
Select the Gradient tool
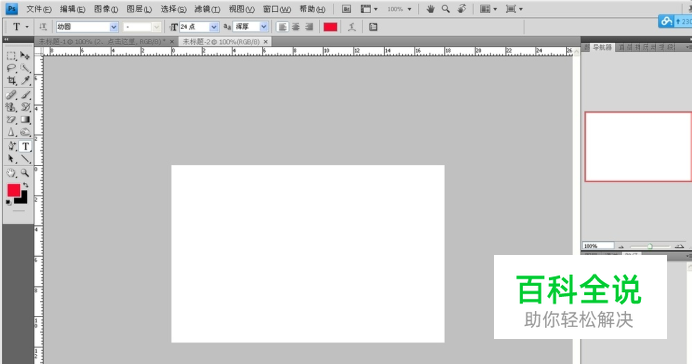(x=25, y=120)
